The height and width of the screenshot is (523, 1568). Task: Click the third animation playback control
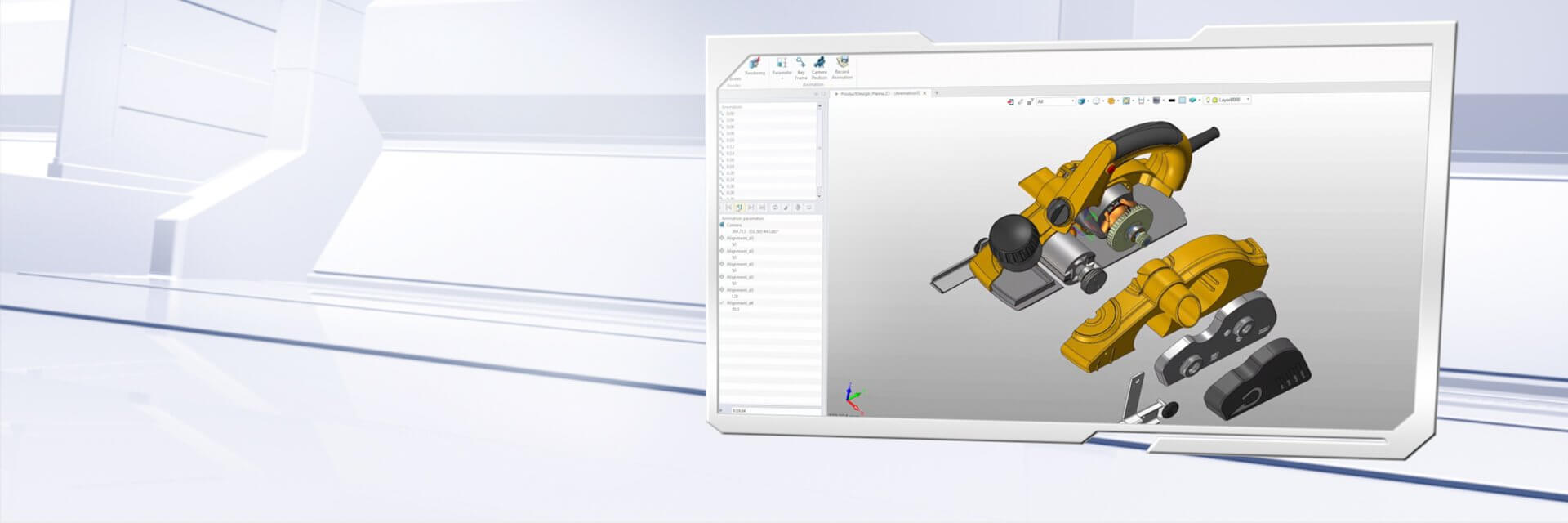click(751, 208)
